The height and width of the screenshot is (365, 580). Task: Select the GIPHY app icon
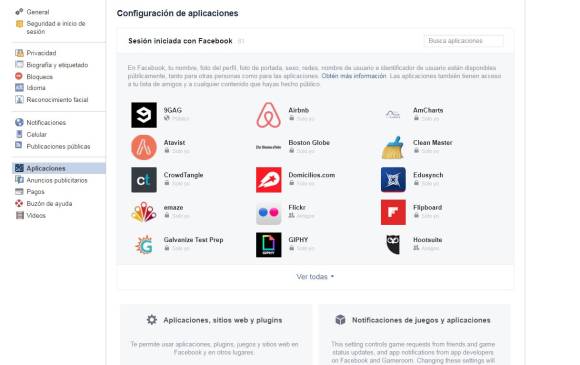(269, 244)
